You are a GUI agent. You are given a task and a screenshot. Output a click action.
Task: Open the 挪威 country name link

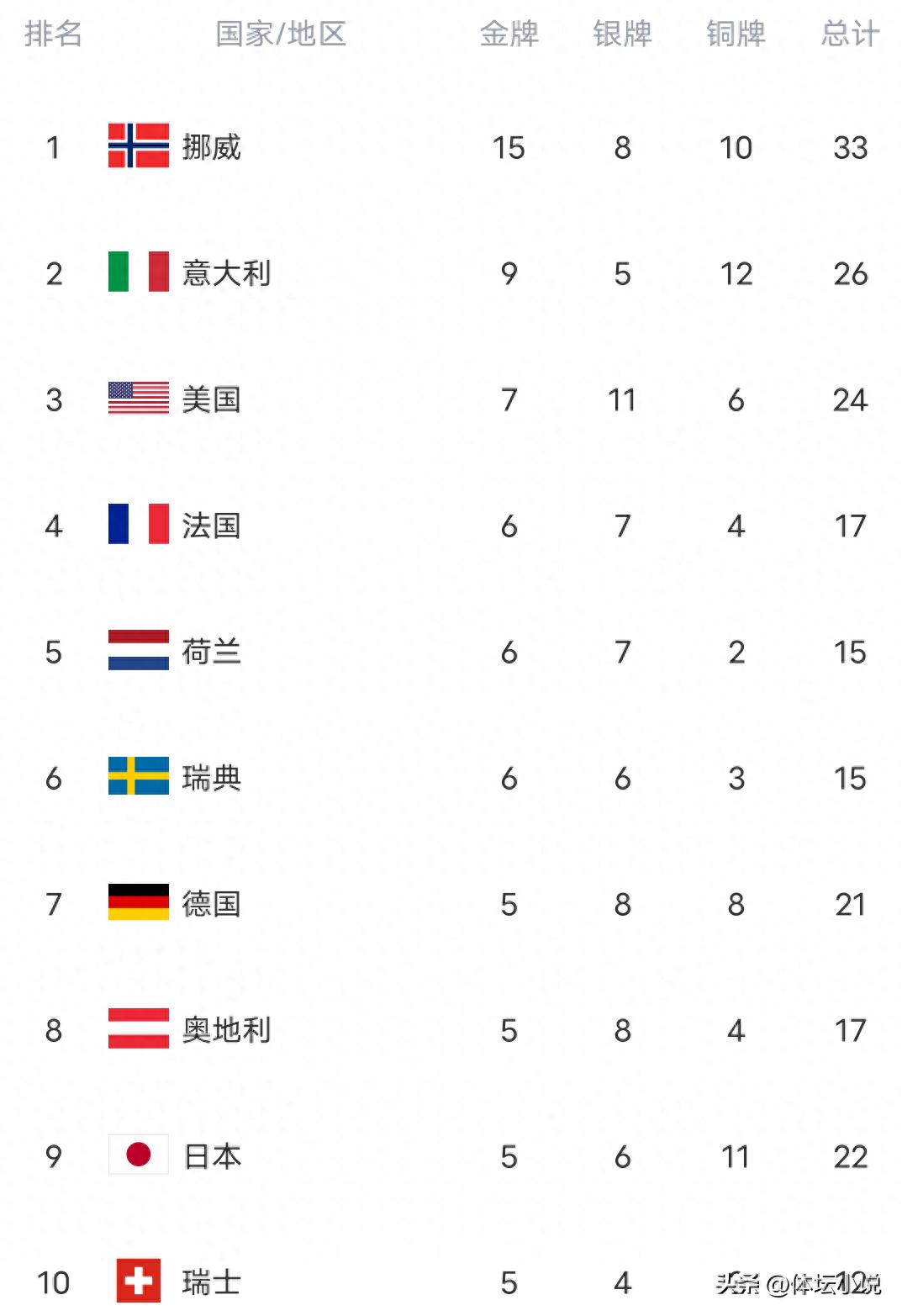212,147
